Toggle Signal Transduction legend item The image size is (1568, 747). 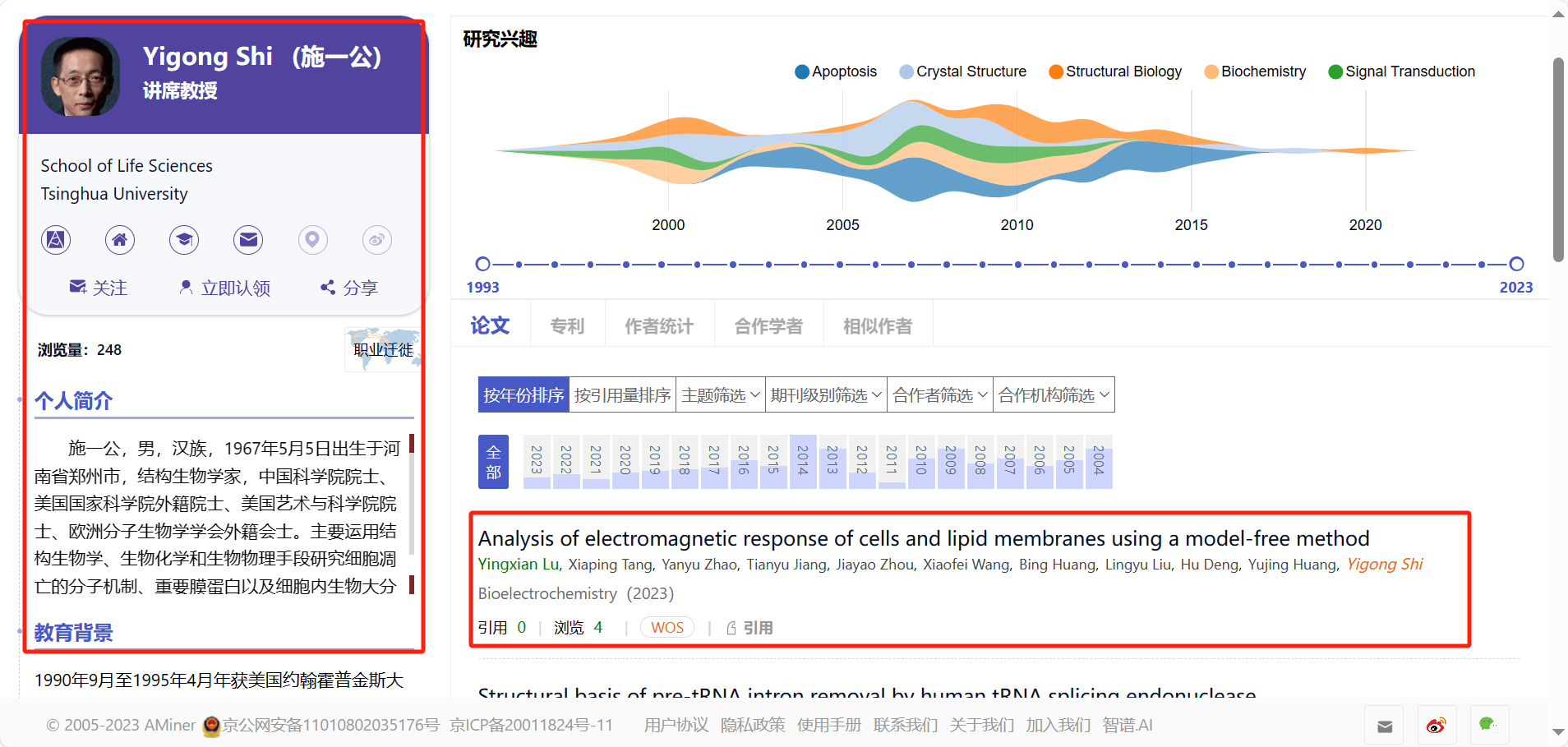[1401, 71]
